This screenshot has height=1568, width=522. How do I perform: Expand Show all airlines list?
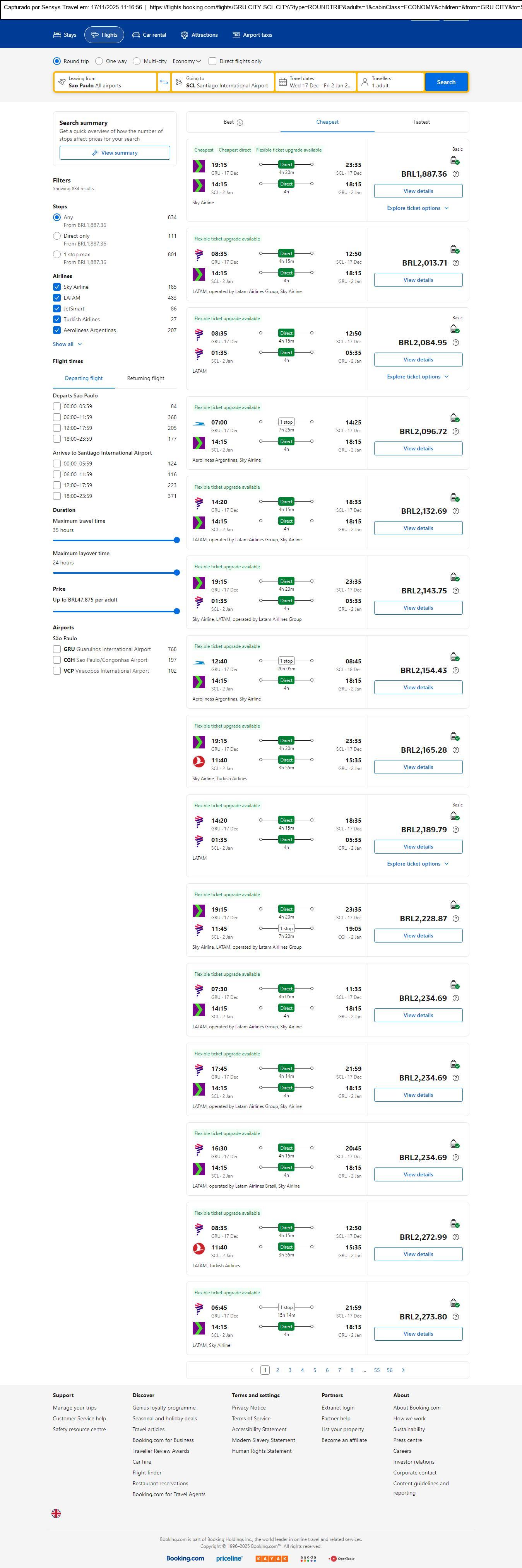[x=67, y=344]
